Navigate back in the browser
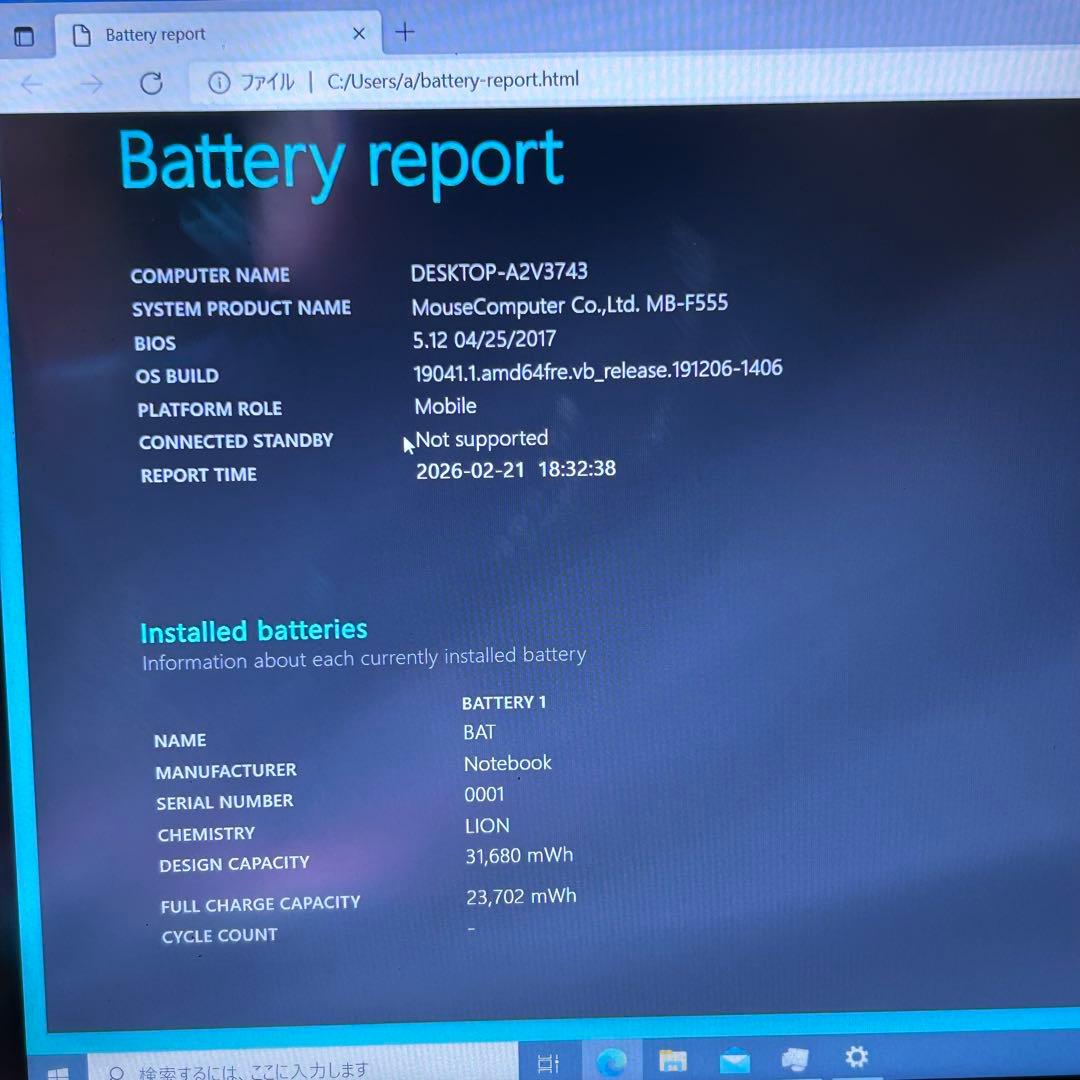Image resolution: width=1080 pixels, height=1080 pixels. 31,84
